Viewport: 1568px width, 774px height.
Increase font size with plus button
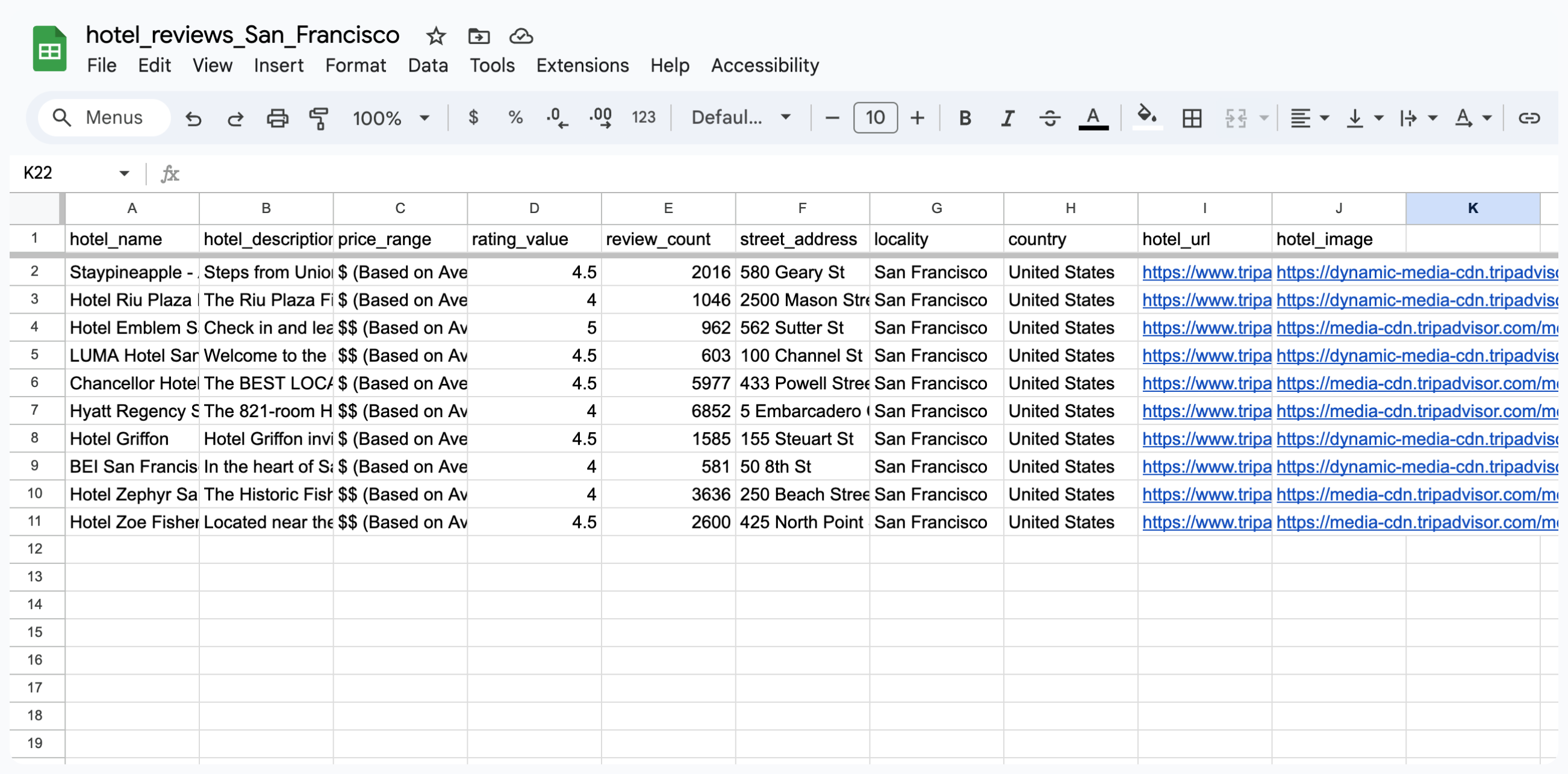point(917,118)
